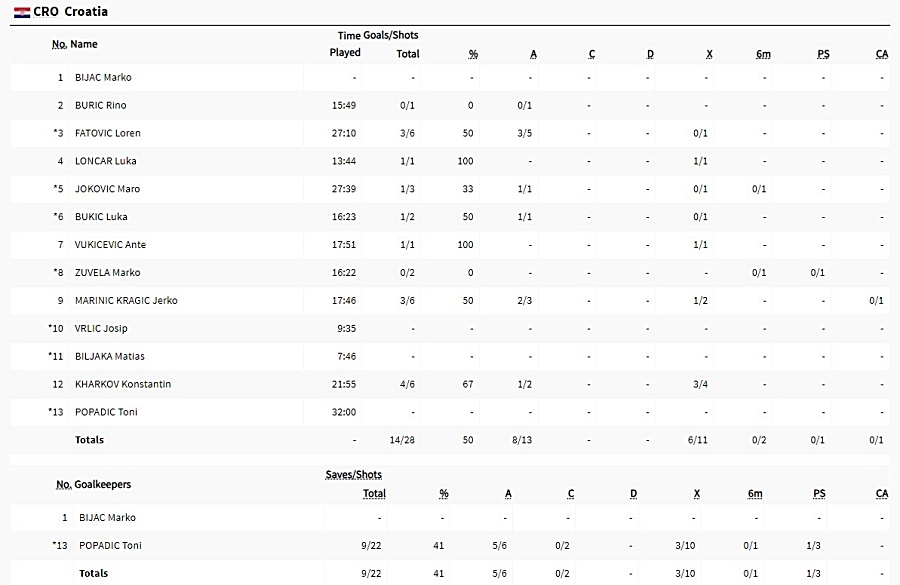Click the X column header in player table
The image size is (900, 585).
(x=709, y=54)
